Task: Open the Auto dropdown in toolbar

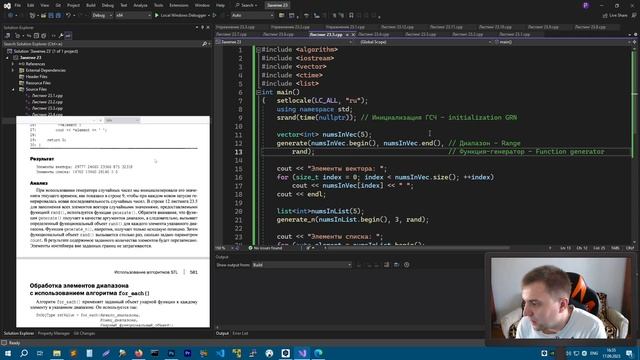Action: pos(252,16)
